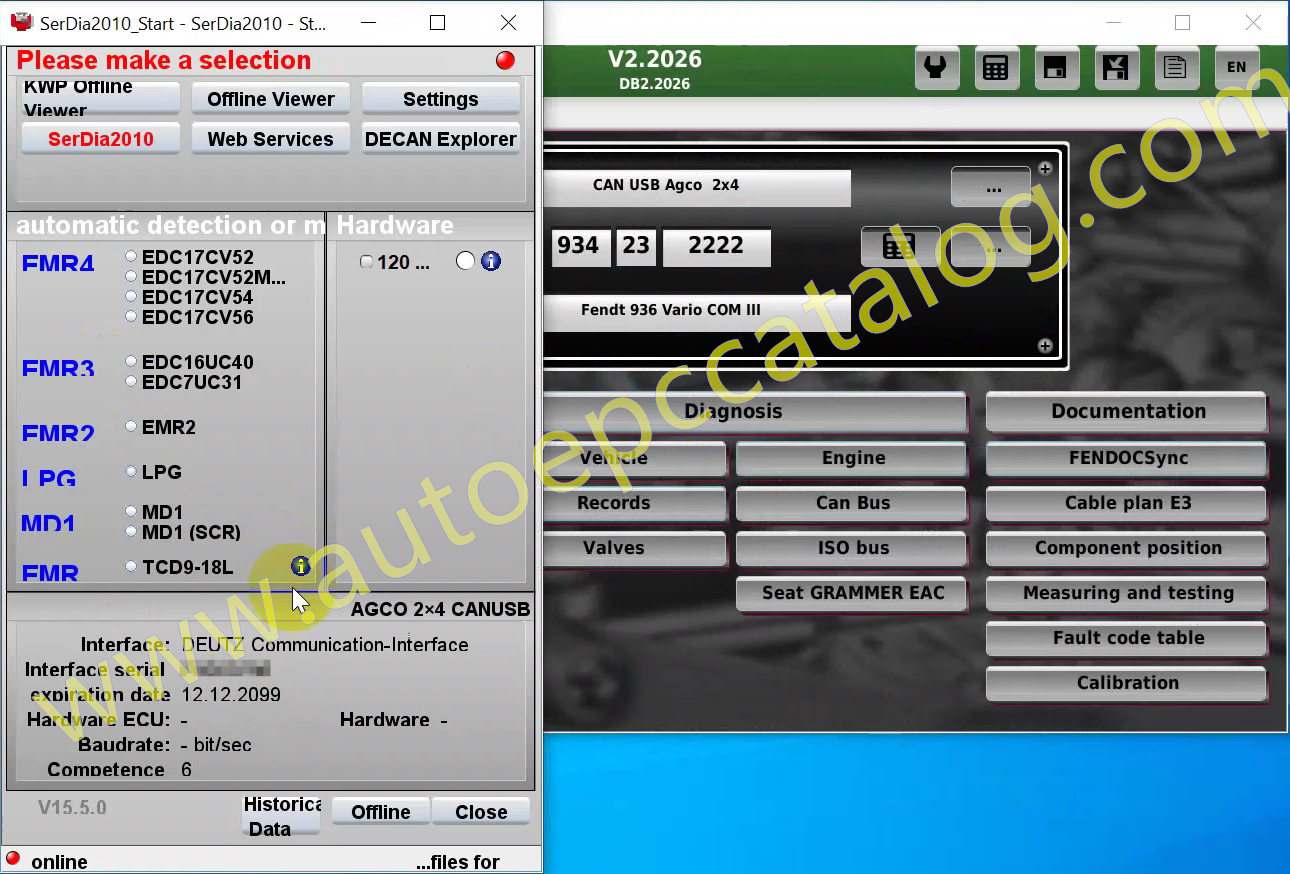This screenshot has width=1290, height=874.
Task: Click the calculator icon in the green toolbar
Action: coord(995,67)
